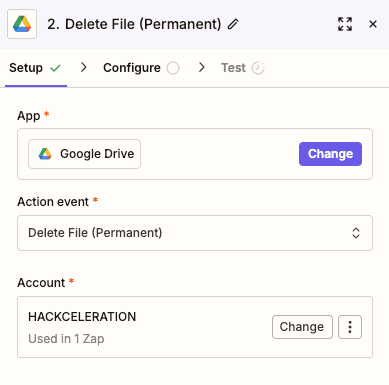Screen dimensions: 389x385
Task: Click the purple Change button for the App
Action: point(330,154)
